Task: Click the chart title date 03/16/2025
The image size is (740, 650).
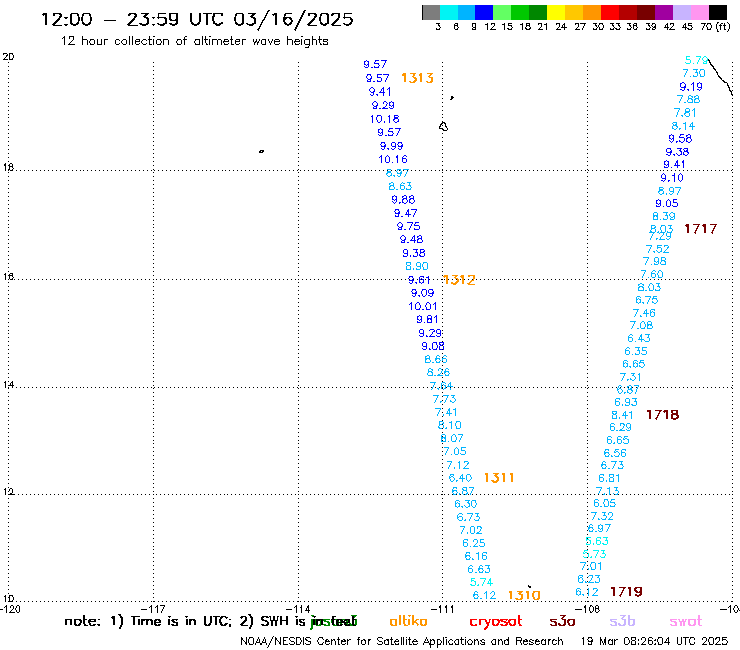Action: (x=293, y=20)
